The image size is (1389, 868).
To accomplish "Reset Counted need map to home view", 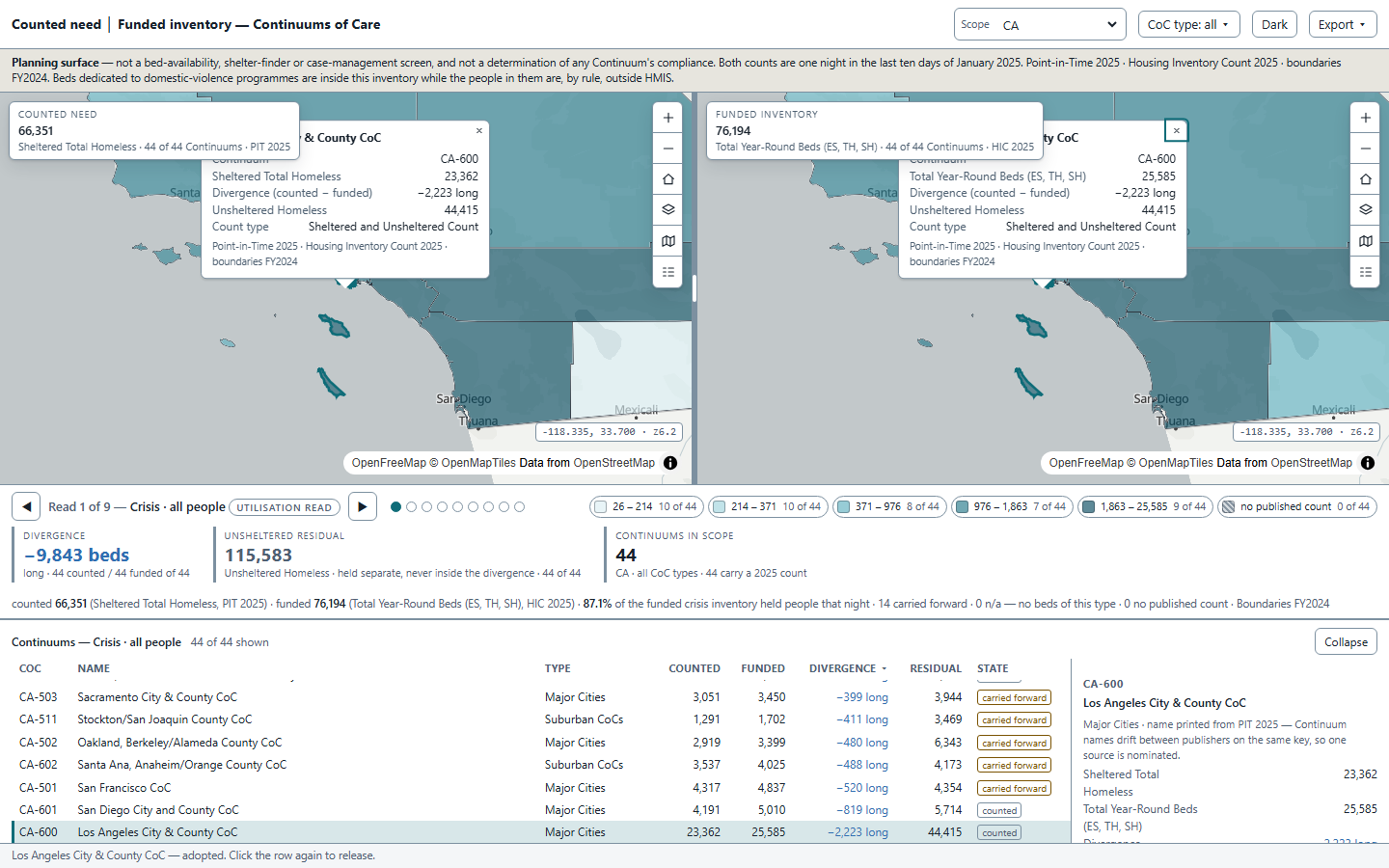I will tap(668, 179).
